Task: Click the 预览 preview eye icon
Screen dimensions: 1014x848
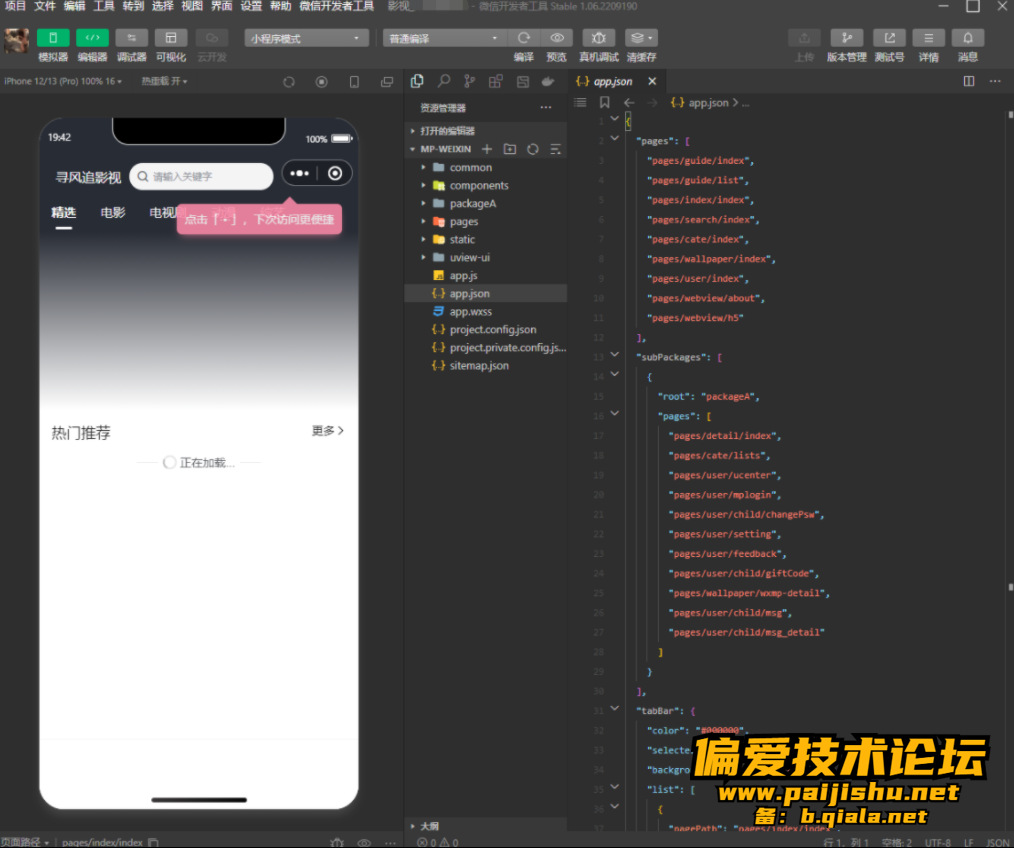Action: (x=556, y=38)
